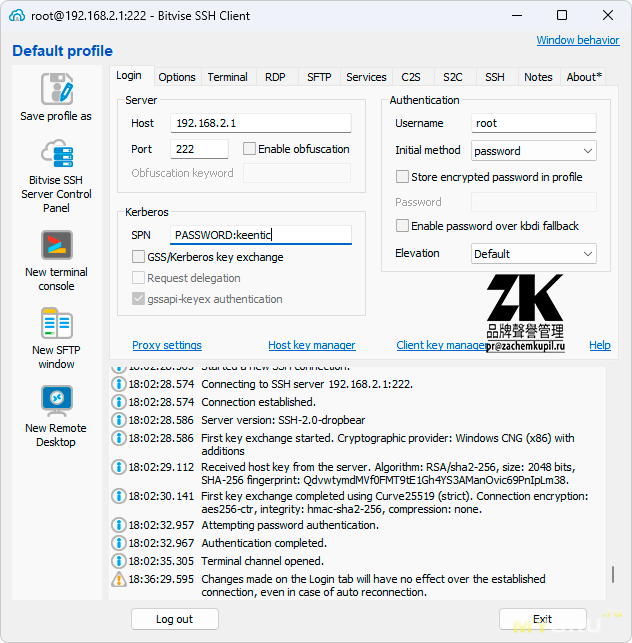632x643 pixels.
Task: Open the About* tab
Action: point(584,77)
